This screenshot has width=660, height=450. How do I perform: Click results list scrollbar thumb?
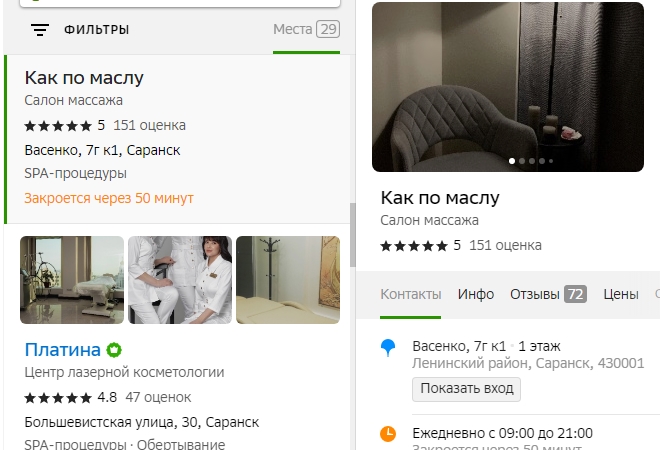coord(353,235)
